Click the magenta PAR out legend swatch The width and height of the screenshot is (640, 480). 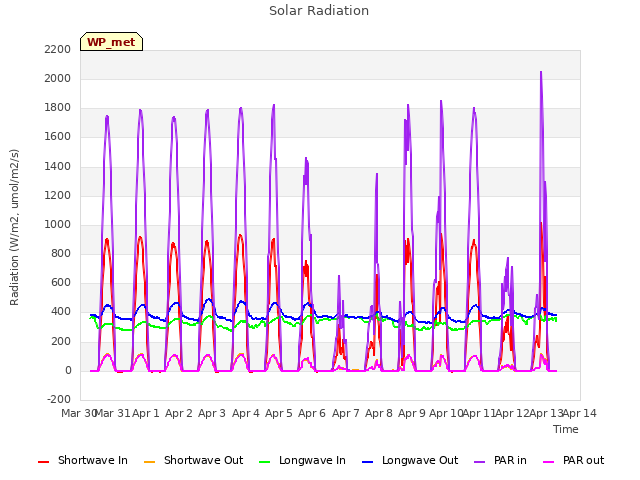pyautogui.click(x=549, y=462)
